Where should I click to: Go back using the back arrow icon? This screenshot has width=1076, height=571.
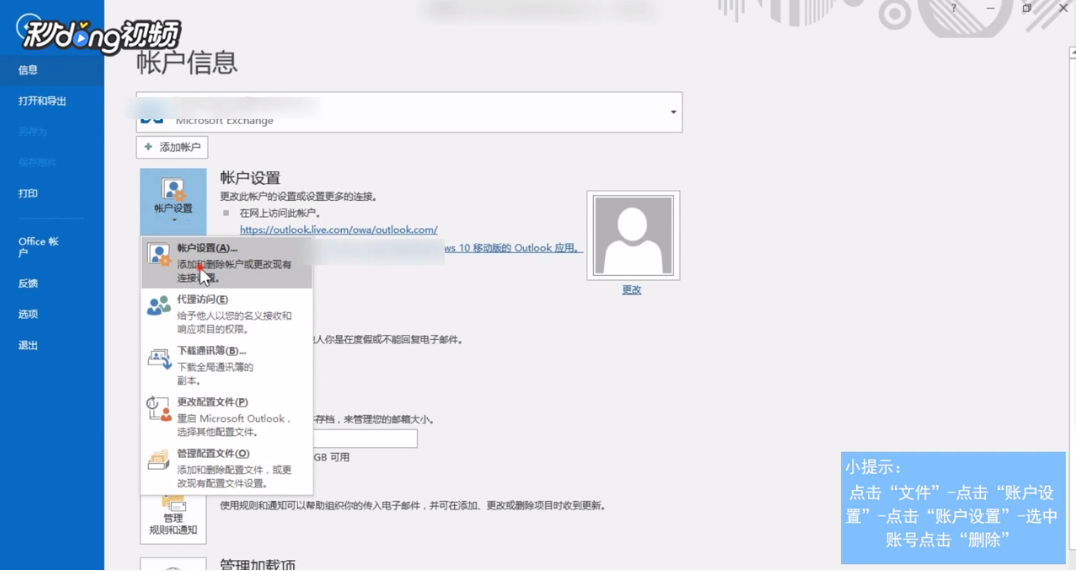tap(28, 27)
